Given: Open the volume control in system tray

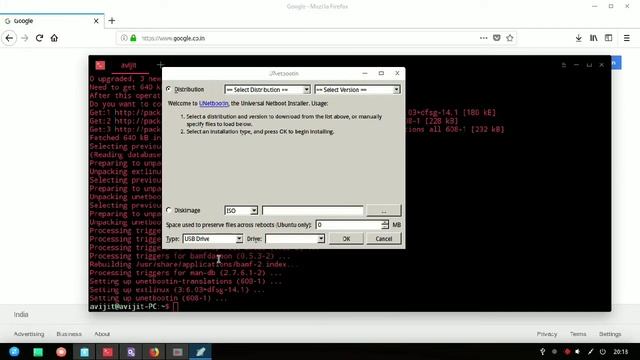Looking at the screenshot, I should point(578,351).
